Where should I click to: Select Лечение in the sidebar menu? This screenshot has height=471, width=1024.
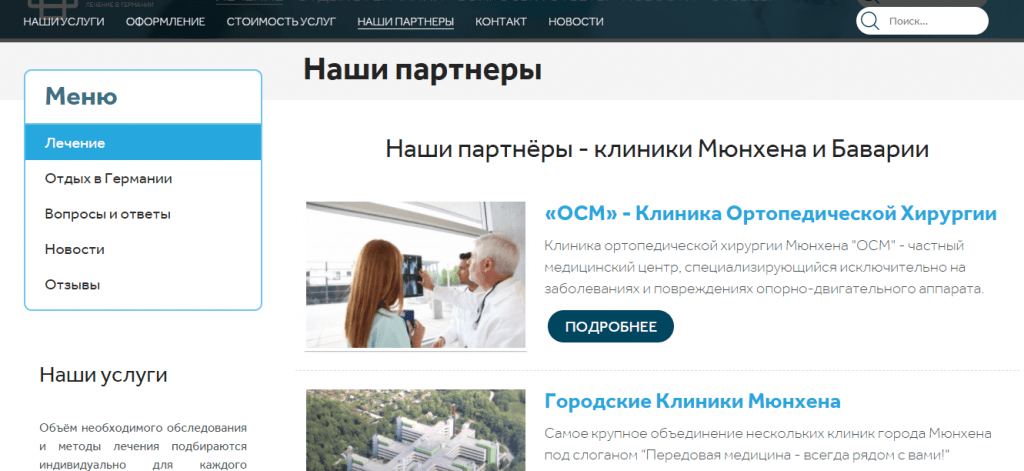tap(75, 143)
